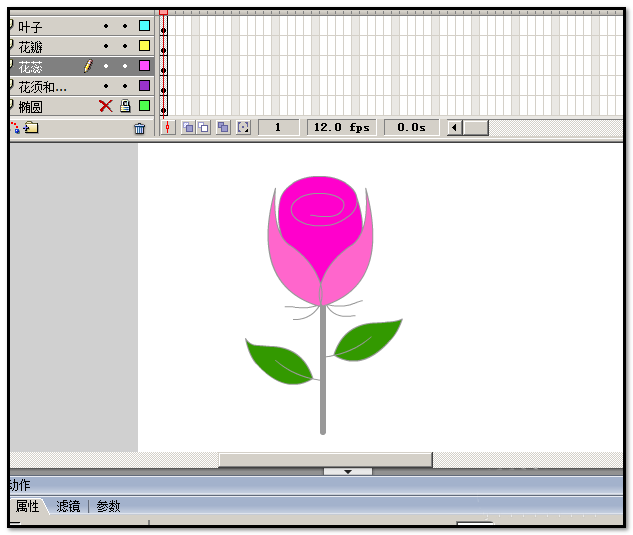
Task: Add a motion guide layer
Action: pyautogui.click(x=15, y=128)
